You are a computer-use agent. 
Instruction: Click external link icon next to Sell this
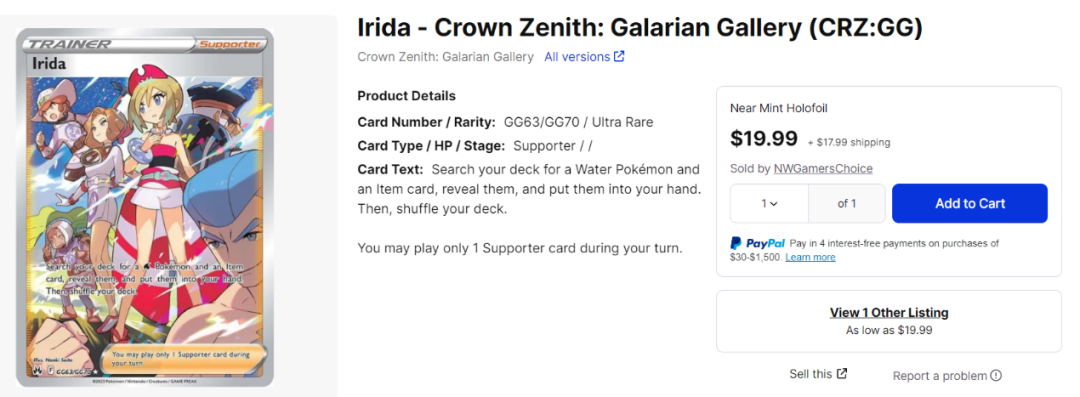[x=842, y=374]
